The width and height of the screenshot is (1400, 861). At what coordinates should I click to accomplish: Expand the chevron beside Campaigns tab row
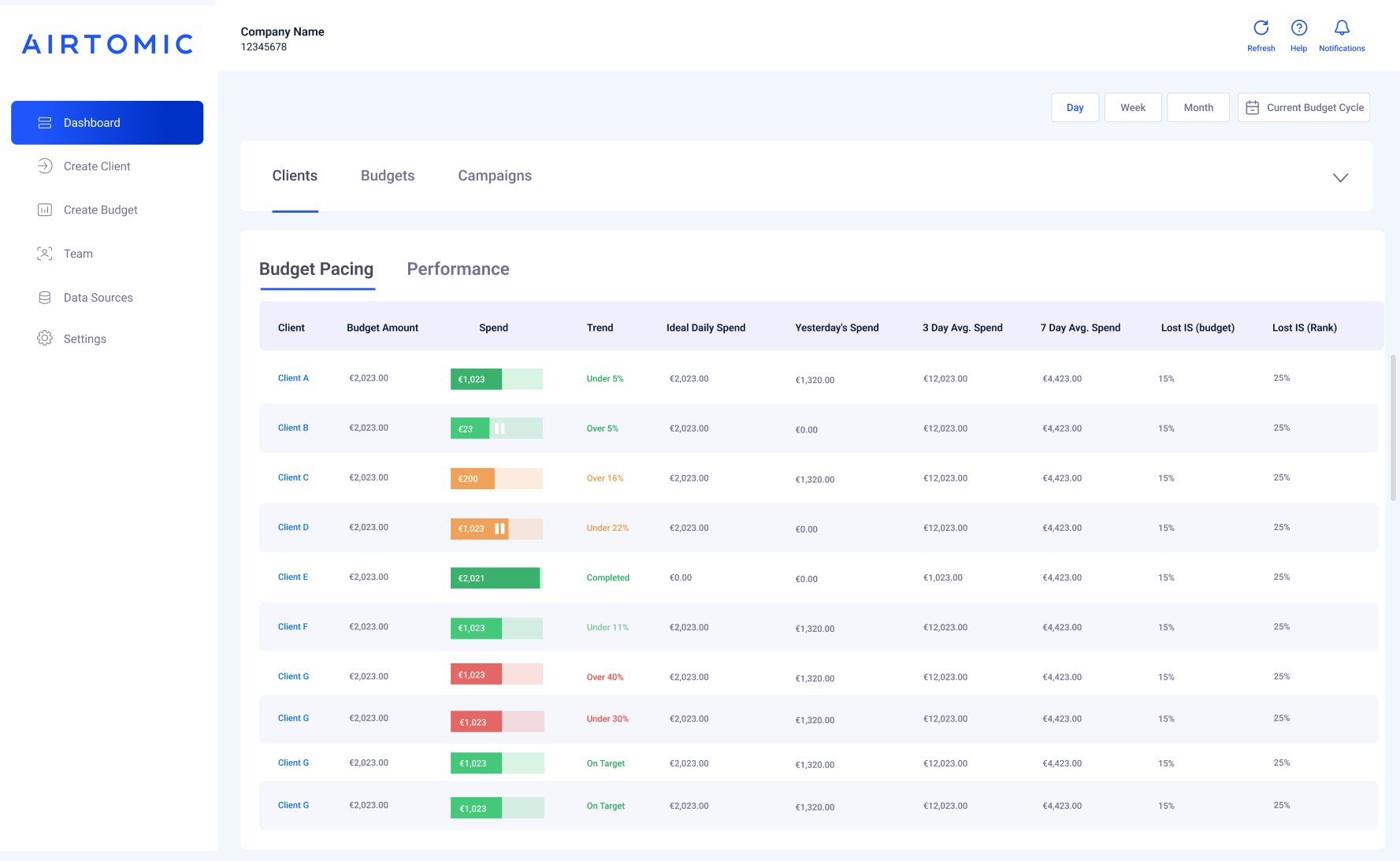tap(1339, 177)
